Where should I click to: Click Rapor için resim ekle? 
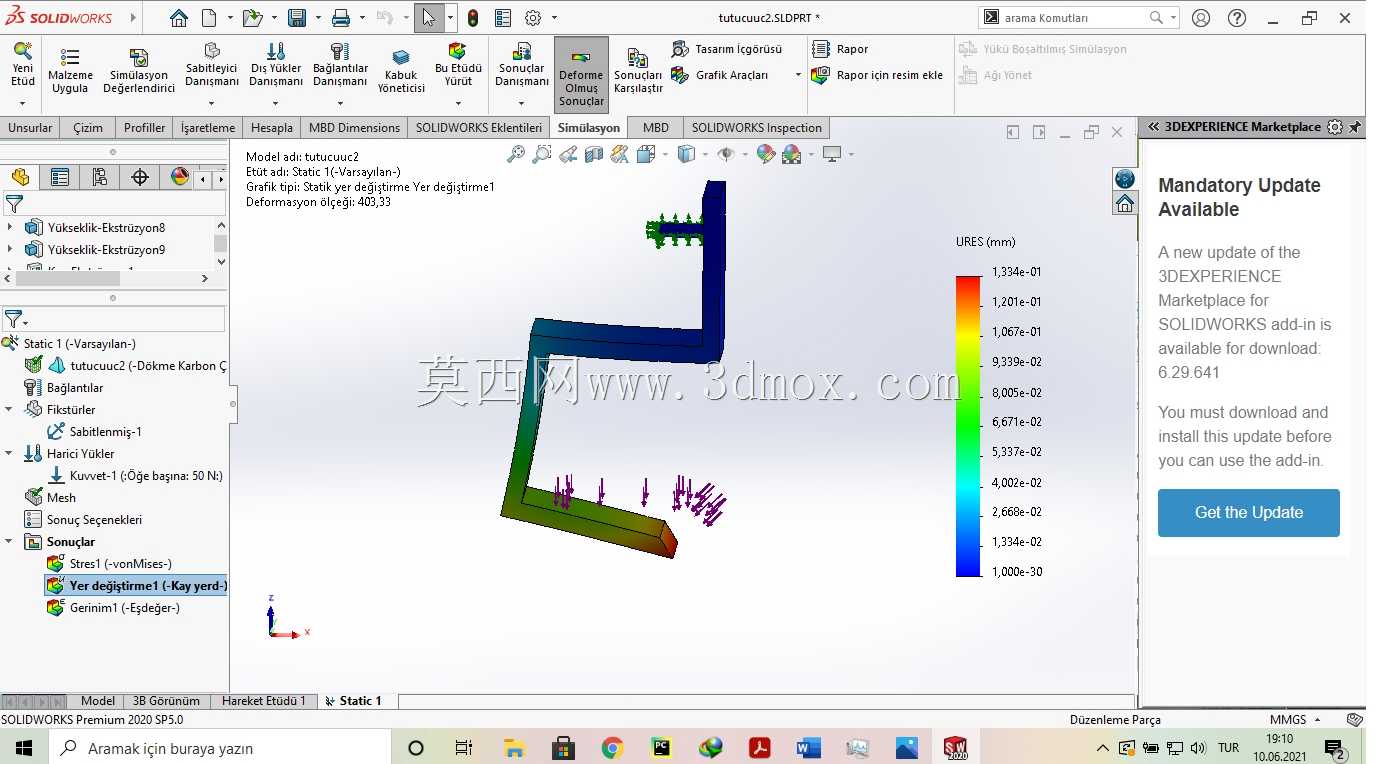pos(878,75)
